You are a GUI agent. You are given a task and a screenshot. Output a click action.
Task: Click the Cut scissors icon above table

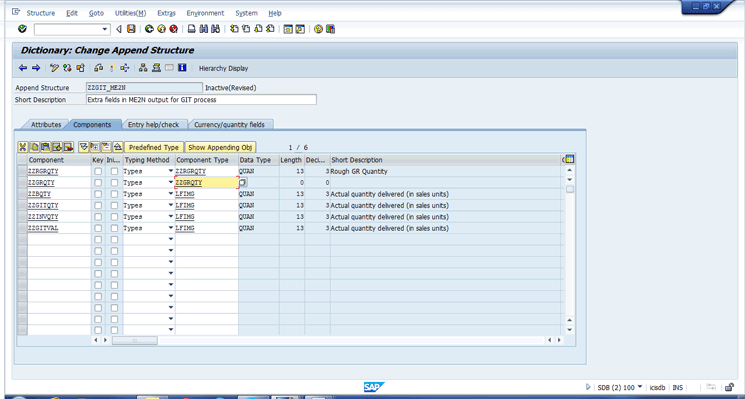tap(22, 147)
